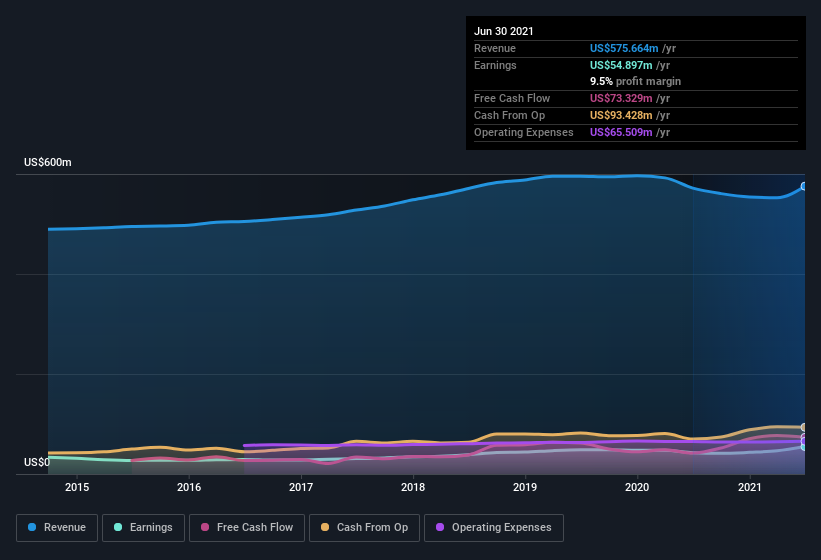This screenshot has width=821, height=560.
Task: Click the US$0 y-axis label
Action: (37, 462)
